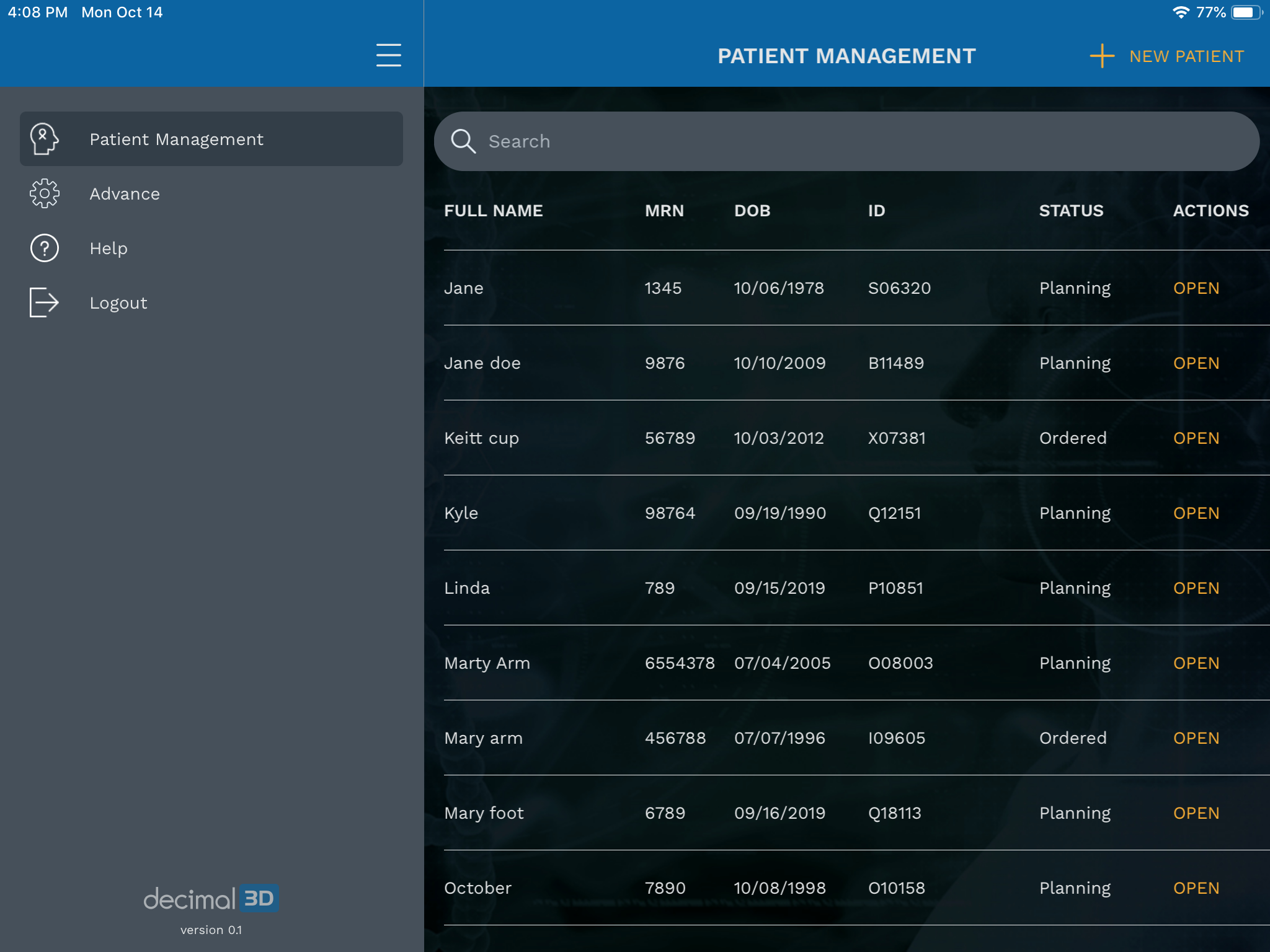Click the Help question mark icon
Image resolution: width=1270 pixels, height=952 pixels.
pos(44,249)
